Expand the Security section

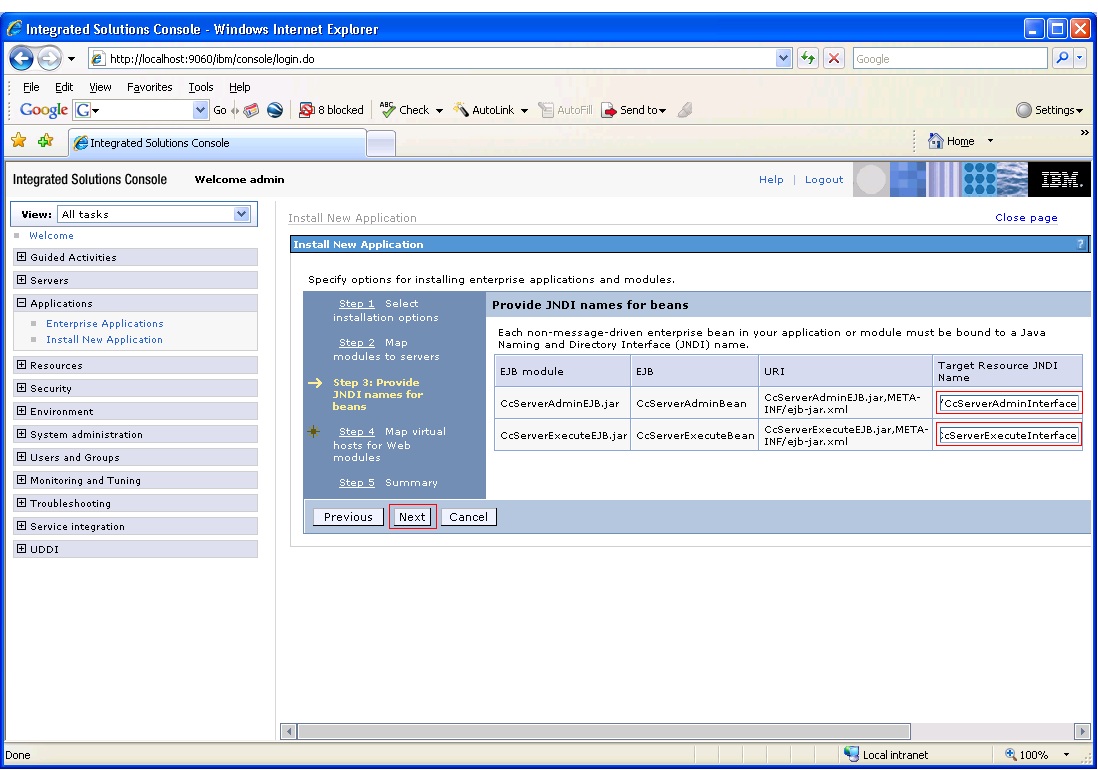point(22,388)
